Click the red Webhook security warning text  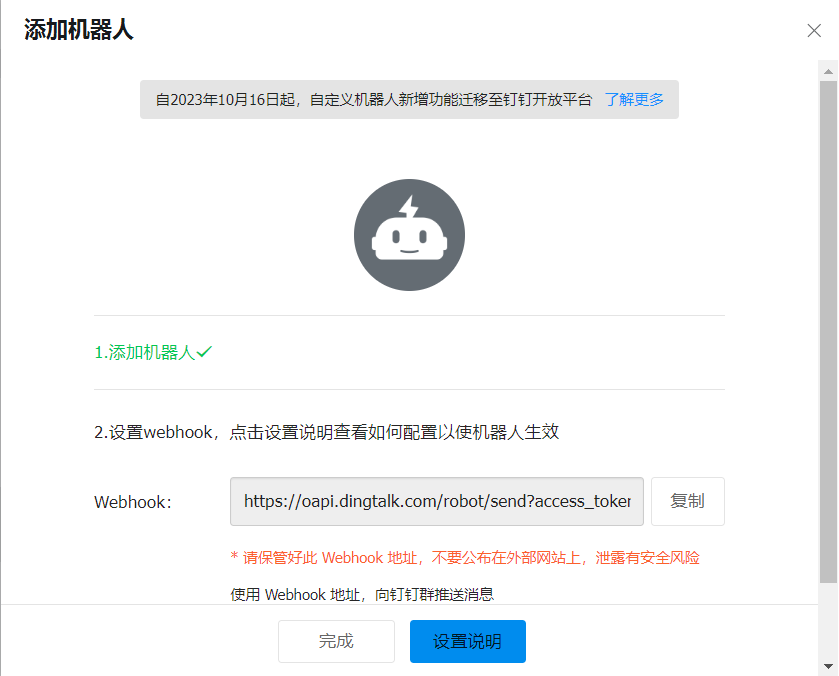(x=465, y=558)
